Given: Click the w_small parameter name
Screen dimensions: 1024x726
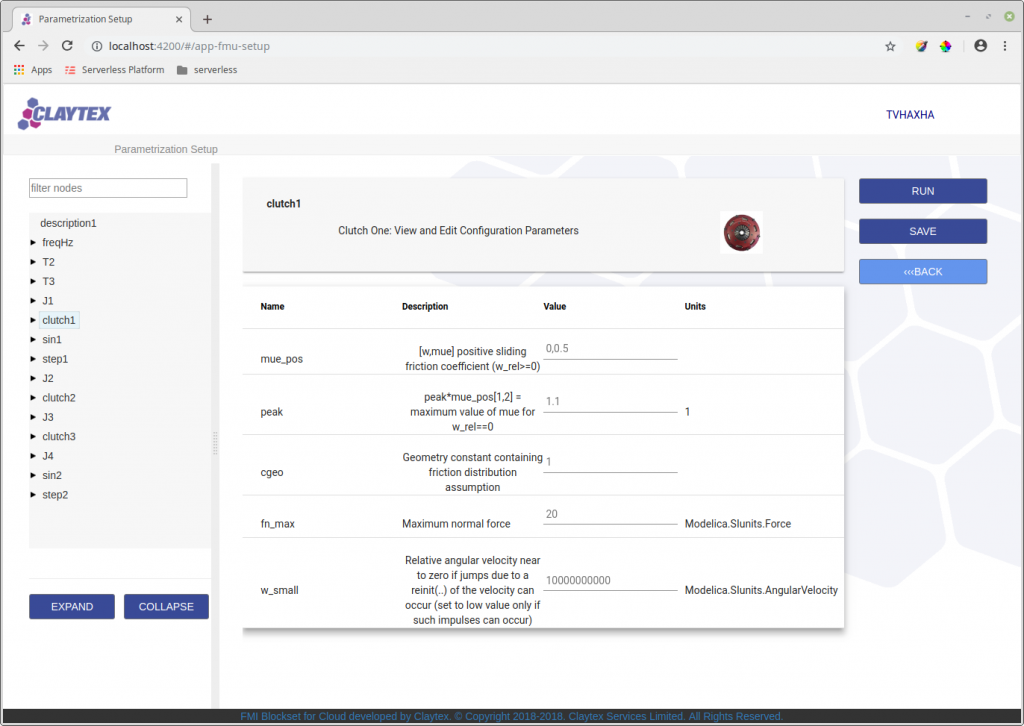Looking at the screenshot, I should pos(280,590).
